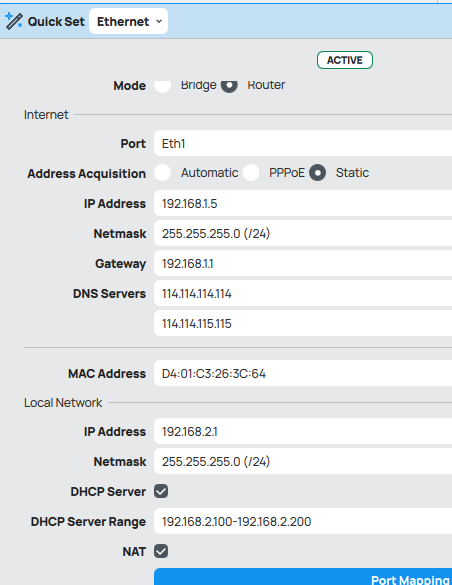The image size is (452, 585).
Task: Choose Automatic address acquisition
Action: (163, 173)
